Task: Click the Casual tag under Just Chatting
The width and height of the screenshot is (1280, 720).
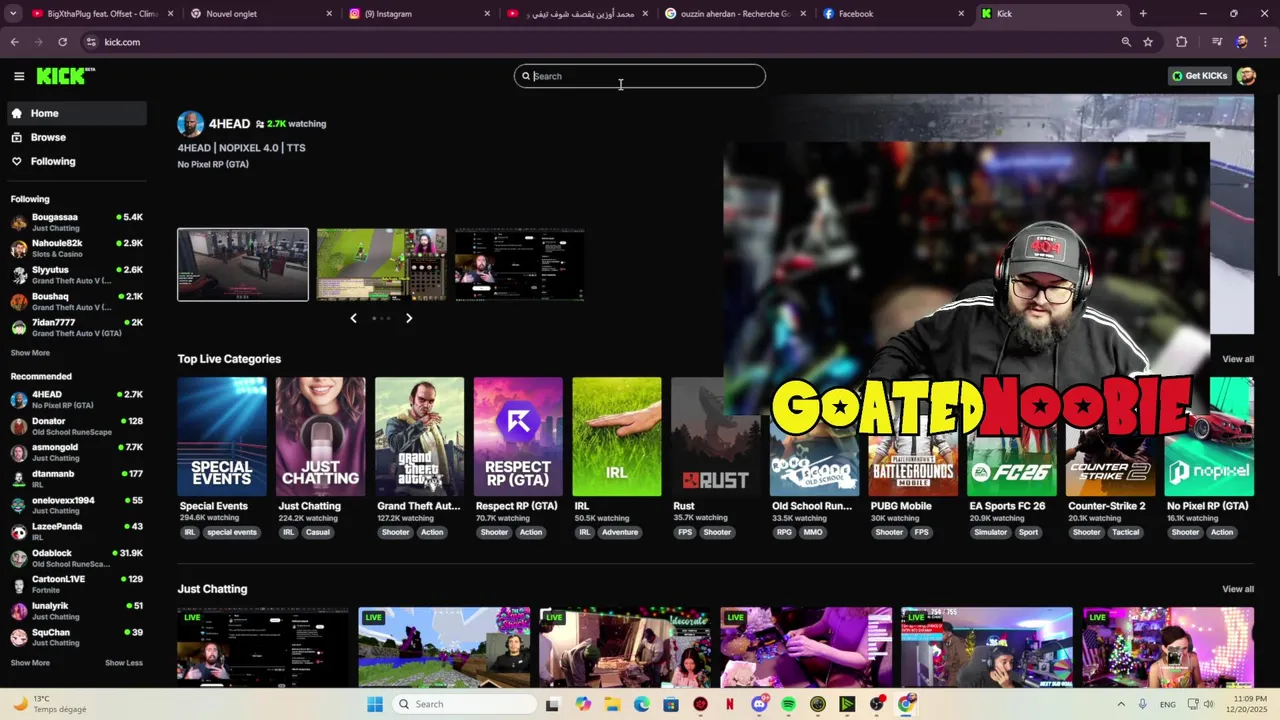Action: pyautogui.click(x=318, y=532)
